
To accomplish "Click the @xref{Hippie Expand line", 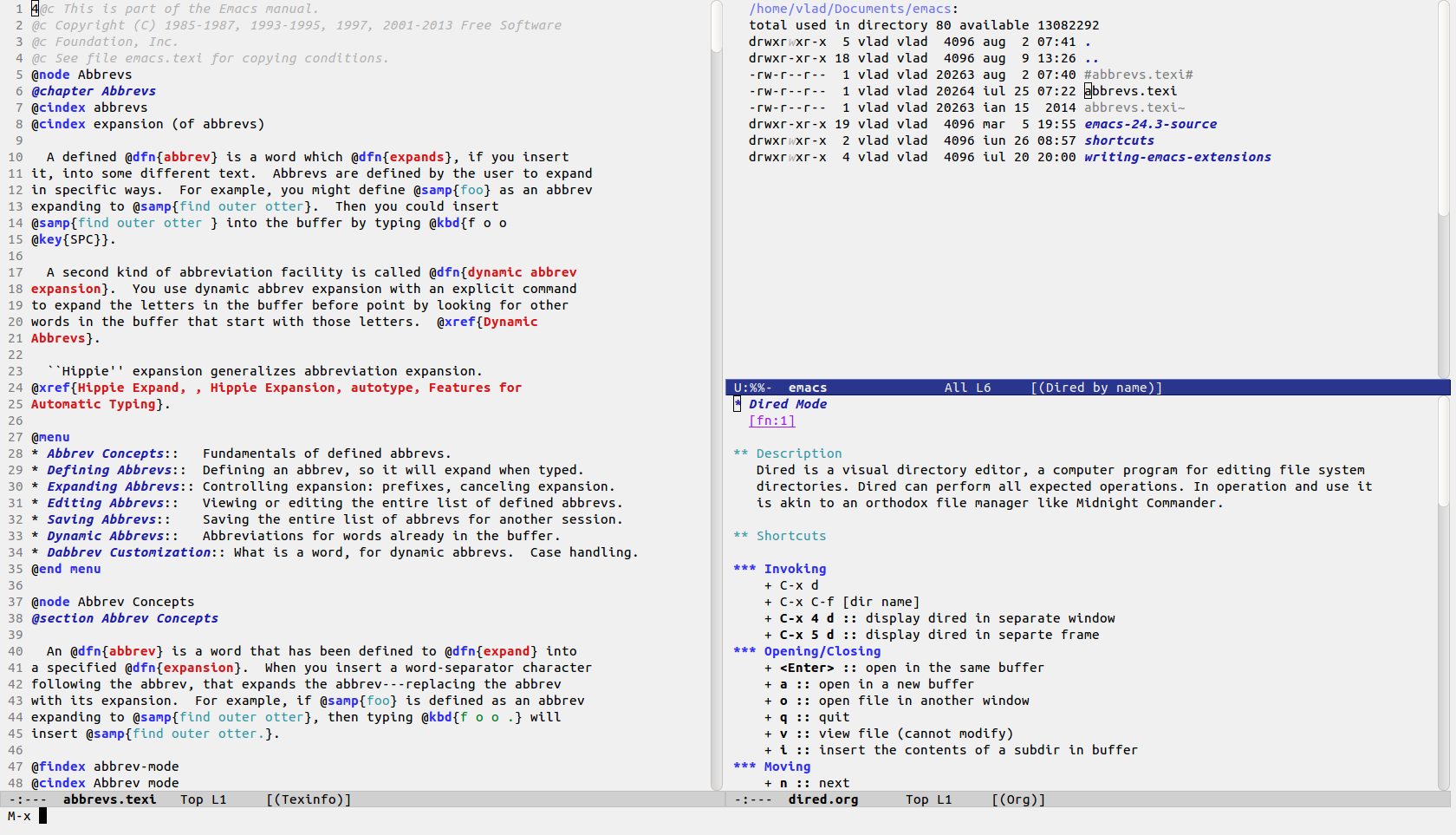I will (x=276, y=388).
